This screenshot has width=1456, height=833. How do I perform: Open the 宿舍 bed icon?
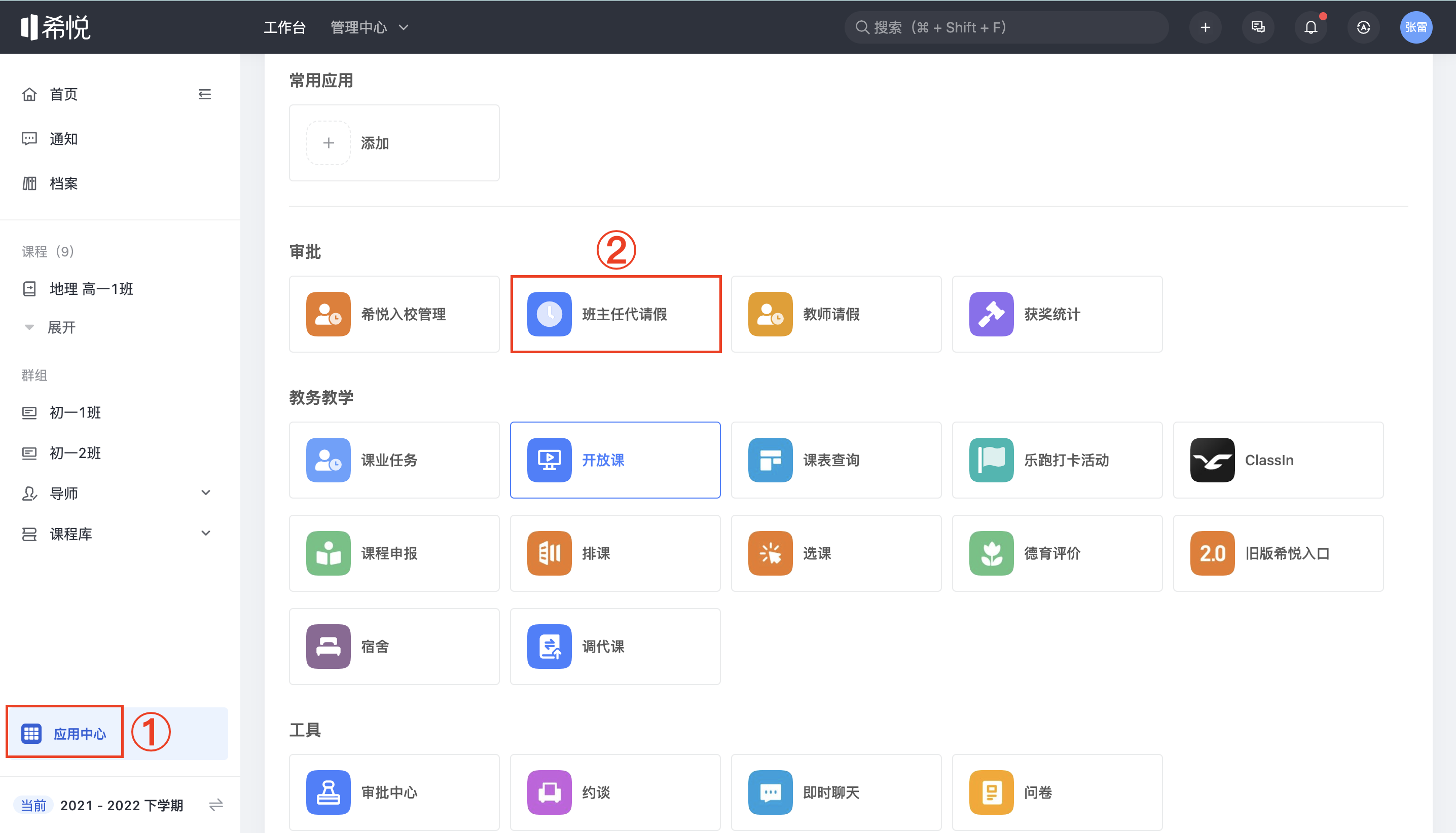pyautogui.click(x=328, y=647)
